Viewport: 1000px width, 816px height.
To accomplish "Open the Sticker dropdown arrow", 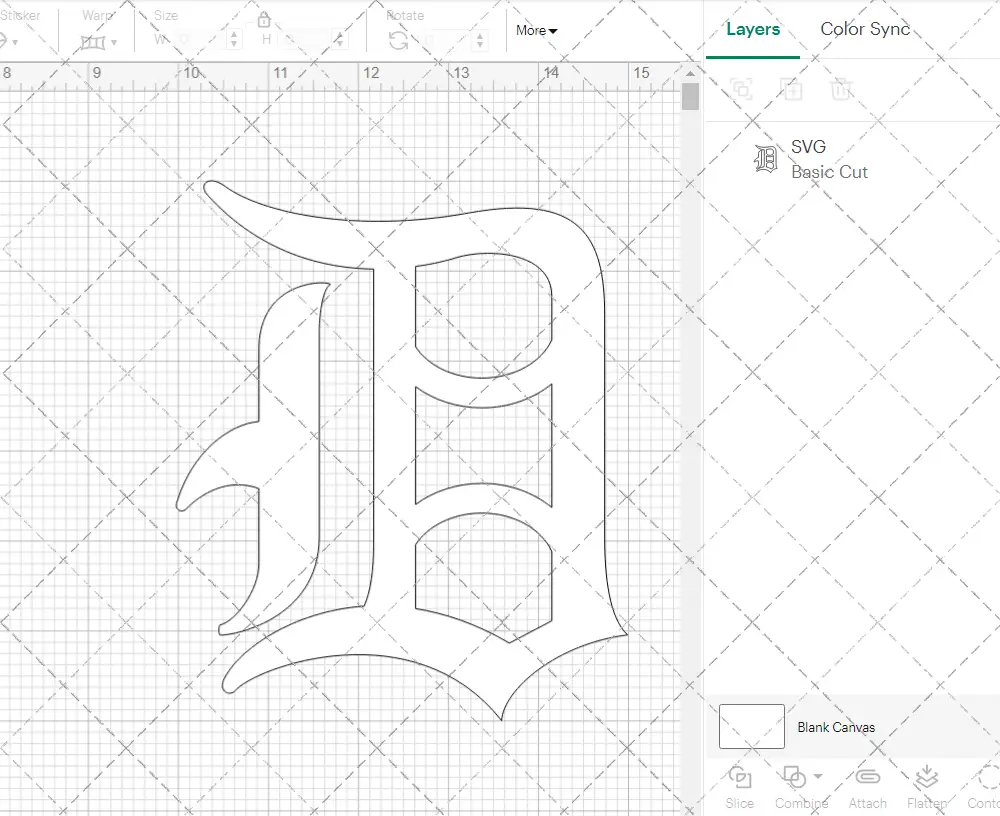I will point(15,42).
